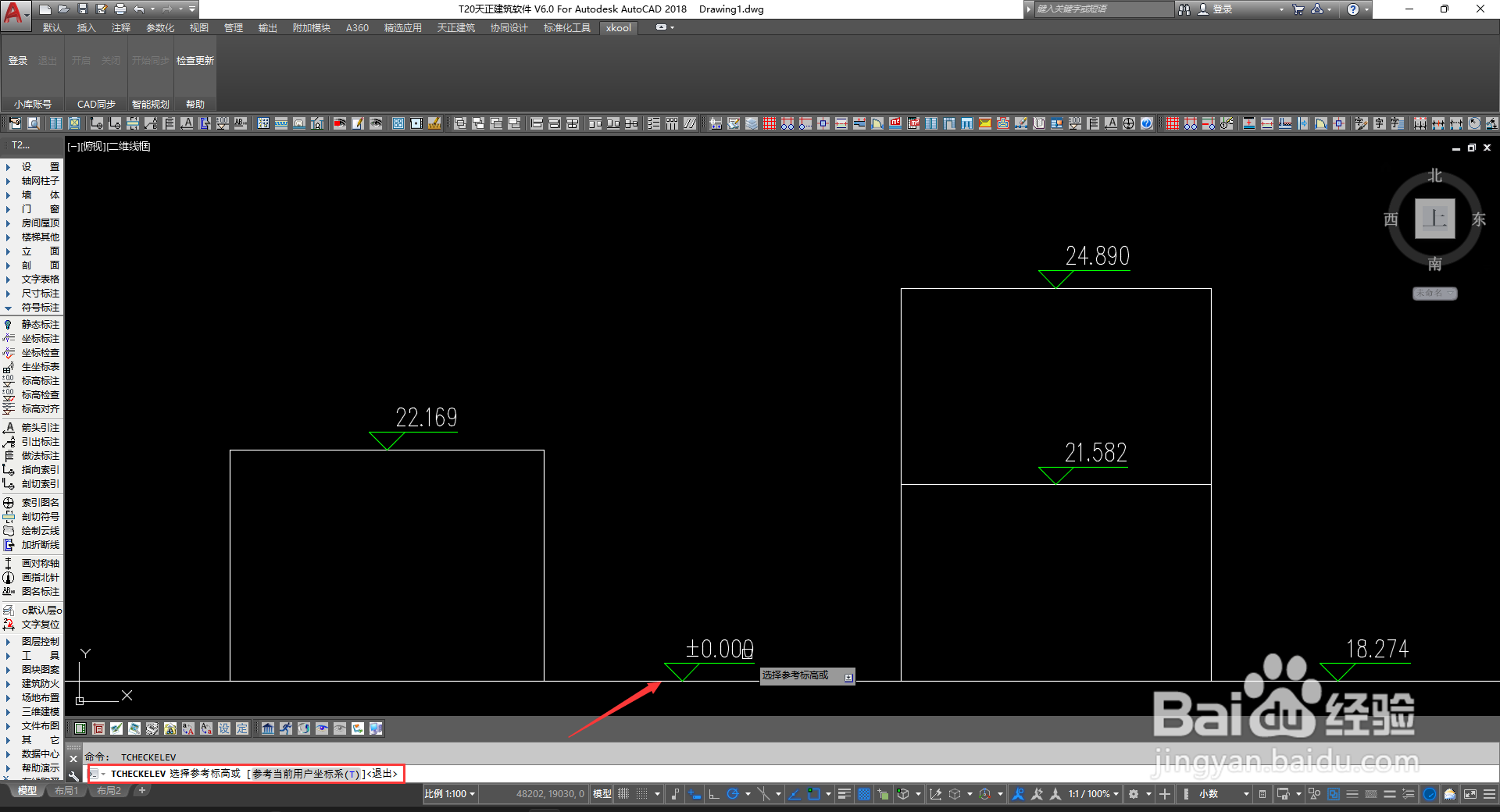
Task: Expand the 文字表格 menu group
Action: point(31,280)
